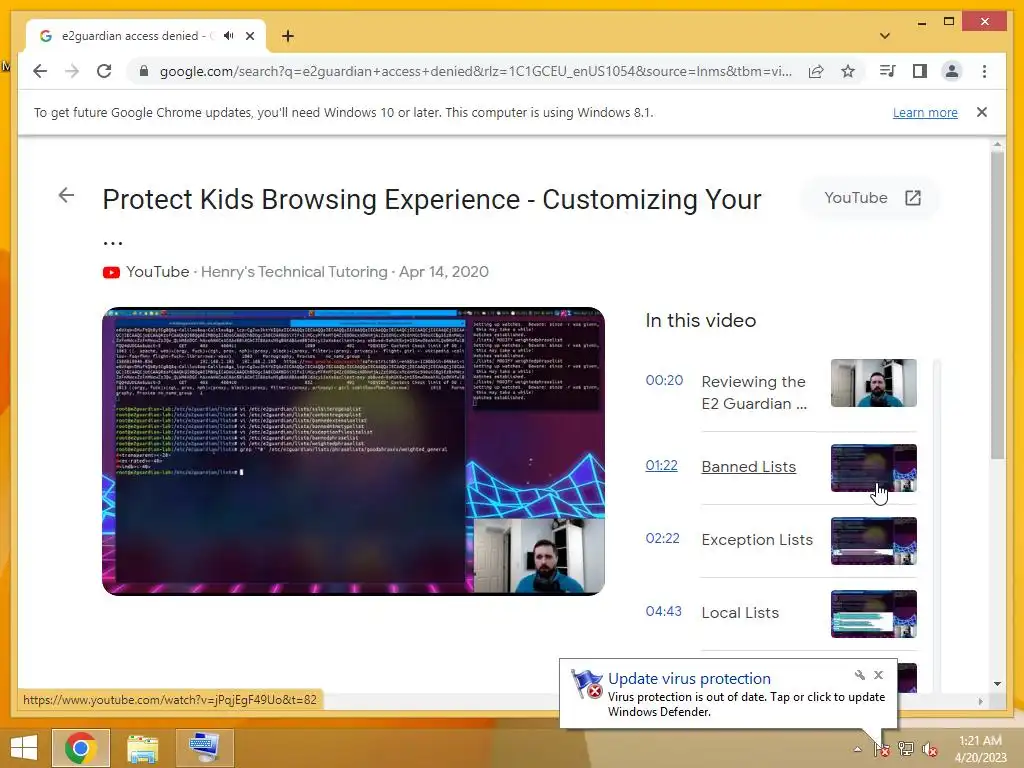The height and width of the screenshot is (768, 1024).
Task: Select the e2guardian access denied tab
Action: click(146, 36)
